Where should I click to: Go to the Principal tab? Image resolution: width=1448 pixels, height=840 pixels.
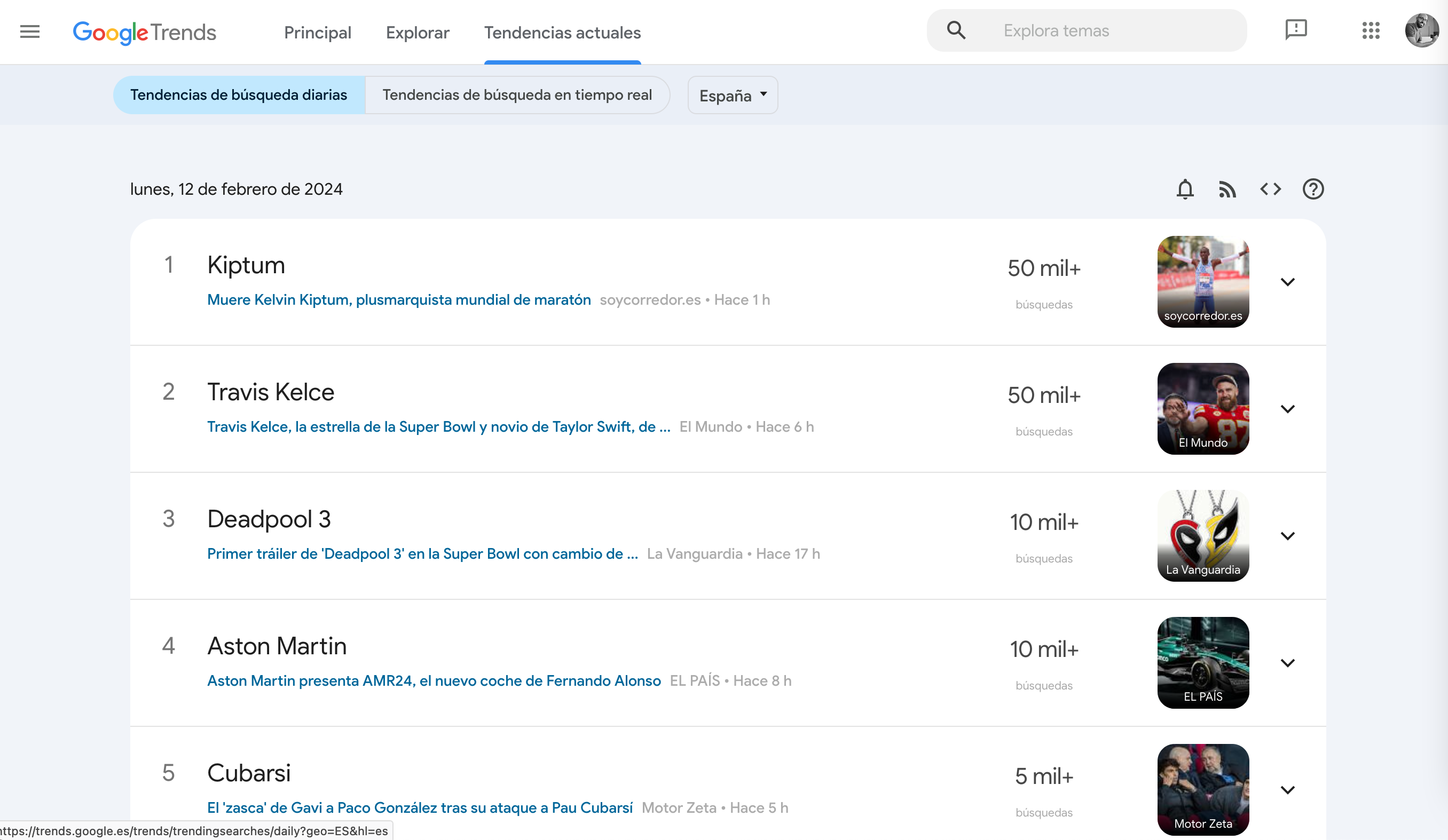click(x=318, y=33)
